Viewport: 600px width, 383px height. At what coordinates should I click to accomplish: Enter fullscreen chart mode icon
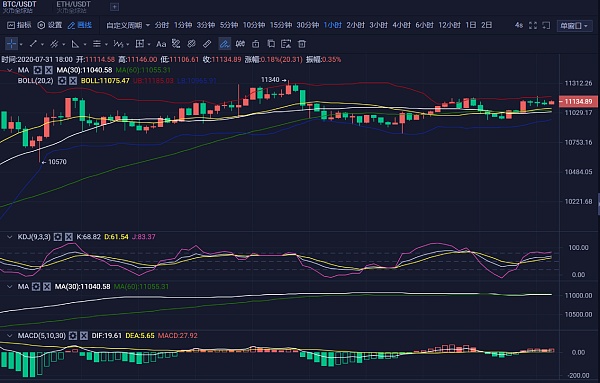pos(533,25)
